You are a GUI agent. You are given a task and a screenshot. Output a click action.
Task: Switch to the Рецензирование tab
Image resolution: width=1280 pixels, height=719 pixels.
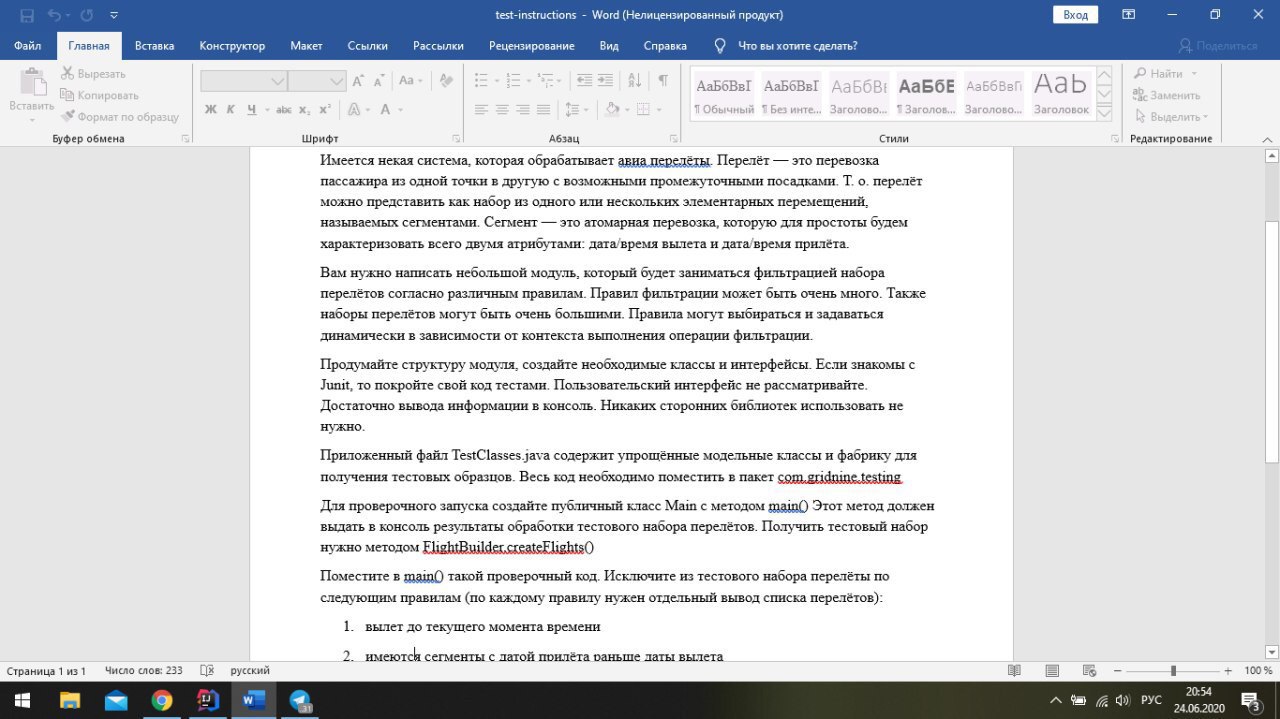531,46
